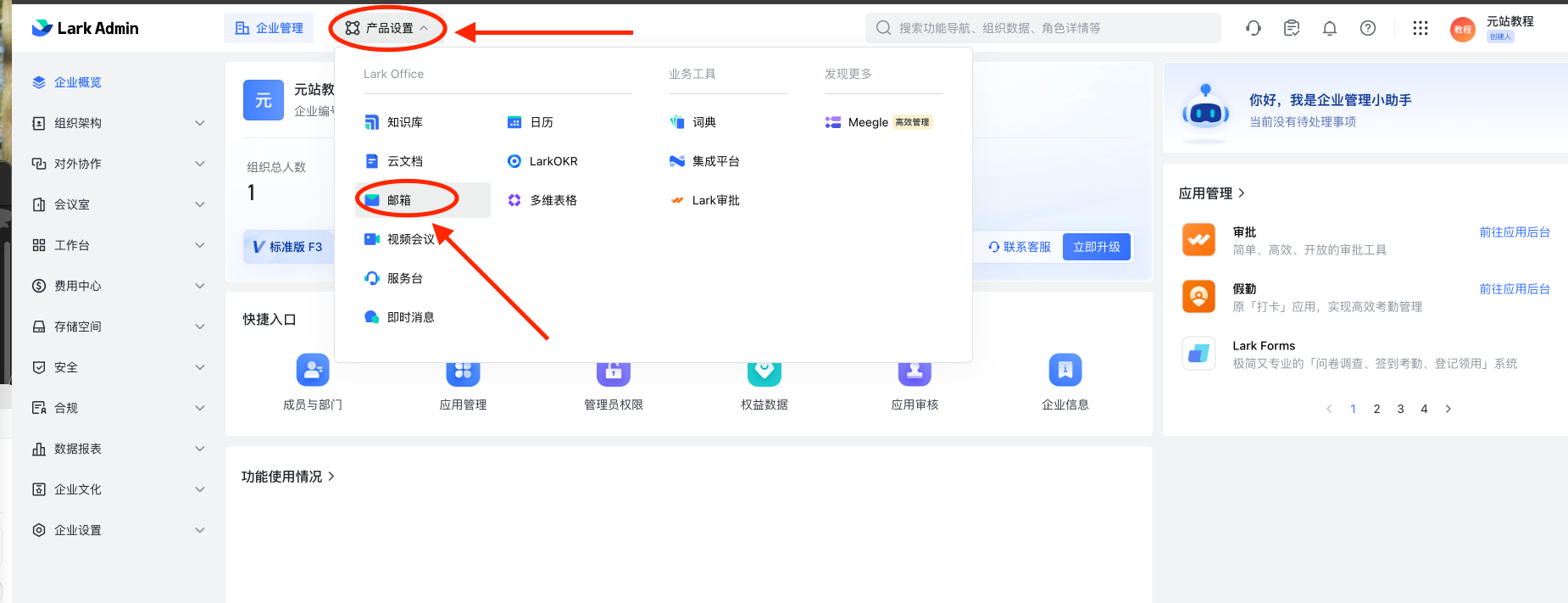
Task: Click the 立即升级 button
Action: (x=1097, y=247)
